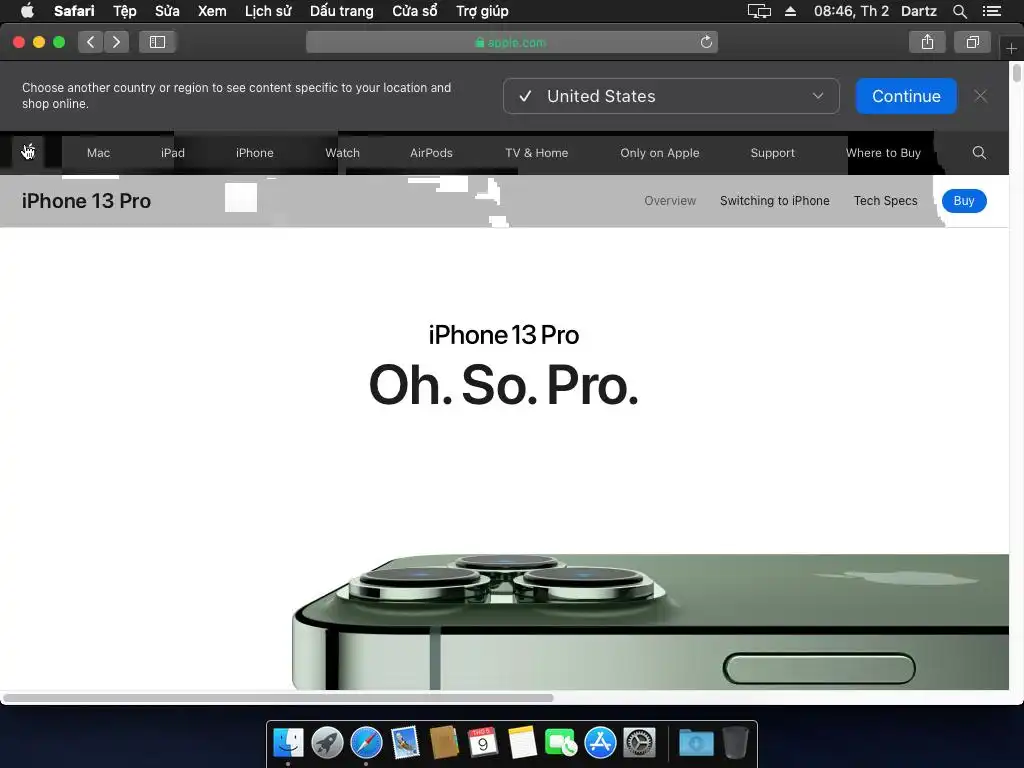1024x768 pixels.
Task: Open the Trợ giúp menu
Action: (482, 11)
